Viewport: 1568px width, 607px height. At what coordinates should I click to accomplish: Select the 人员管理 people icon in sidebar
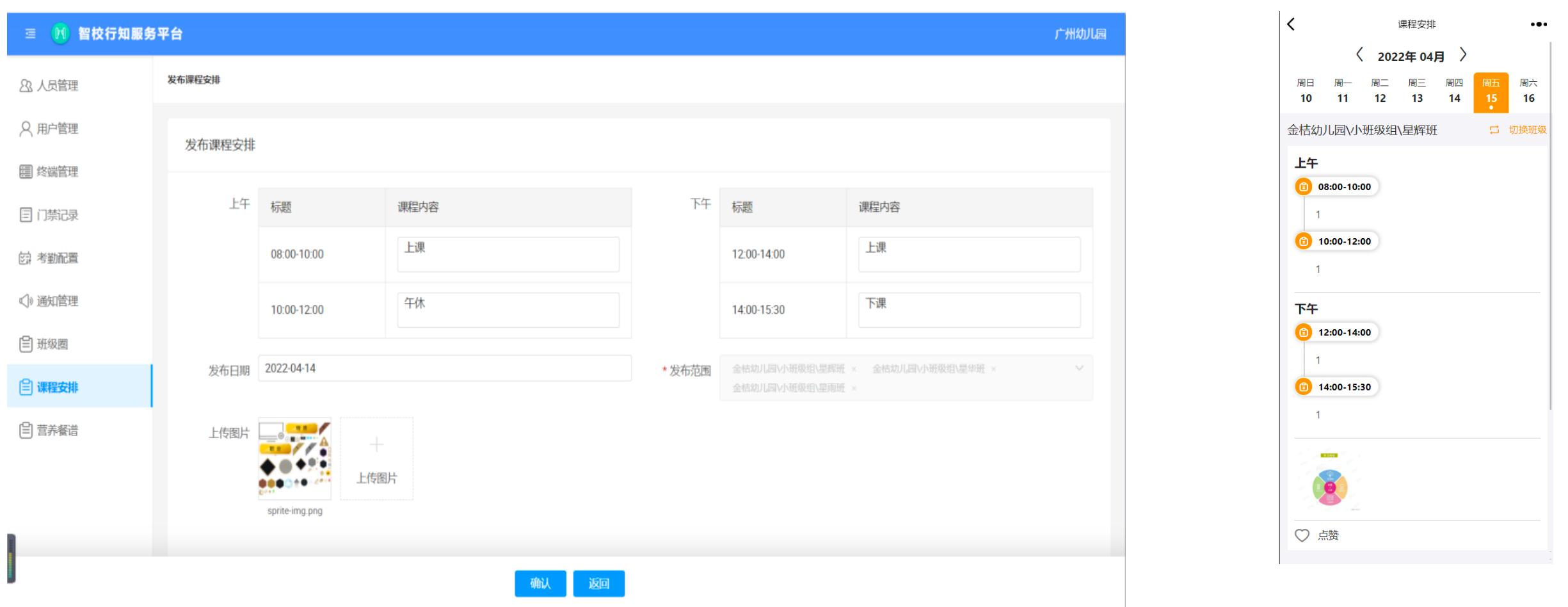coord(25,86)
